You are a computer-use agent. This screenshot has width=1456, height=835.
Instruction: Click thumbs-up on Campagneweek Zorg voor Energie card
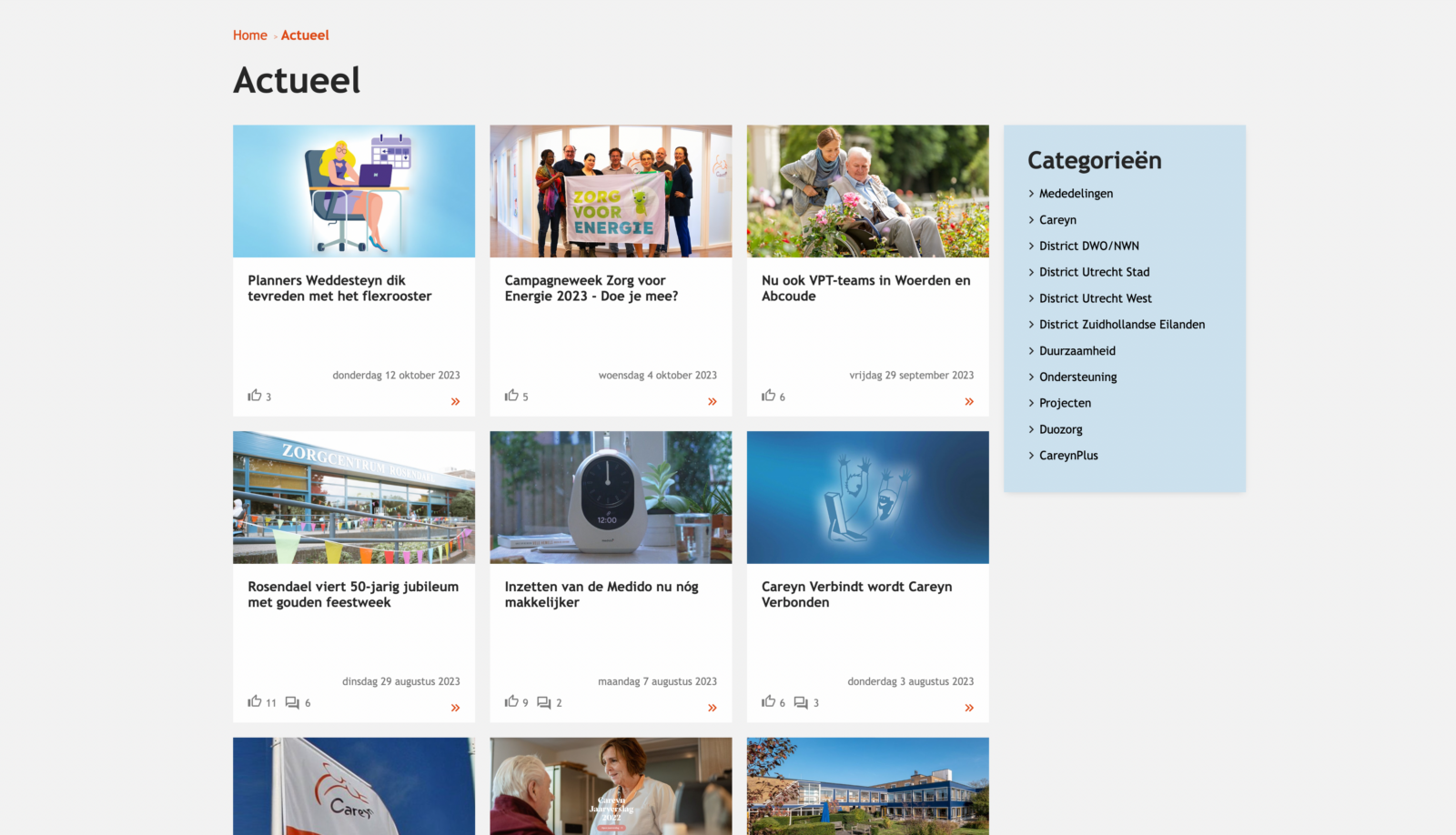[x=511, y=395]
